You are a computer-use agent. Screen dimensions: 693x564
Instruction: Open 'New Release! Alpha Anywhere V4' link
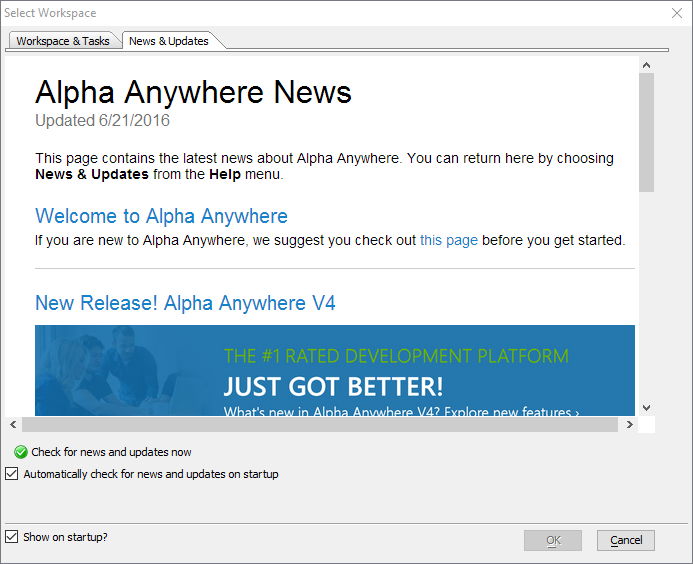point(185,303)
